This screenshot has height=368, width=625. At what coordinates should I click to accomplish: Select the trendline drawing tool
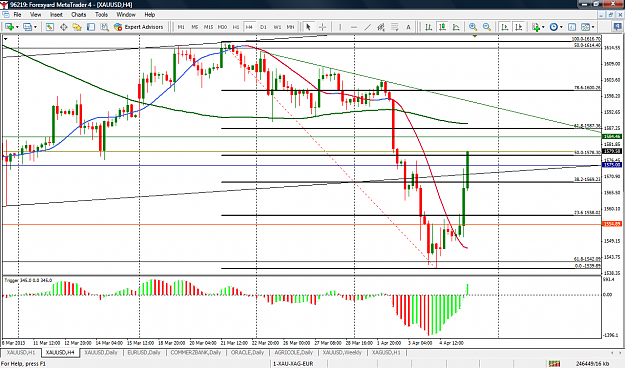(368, 27)
